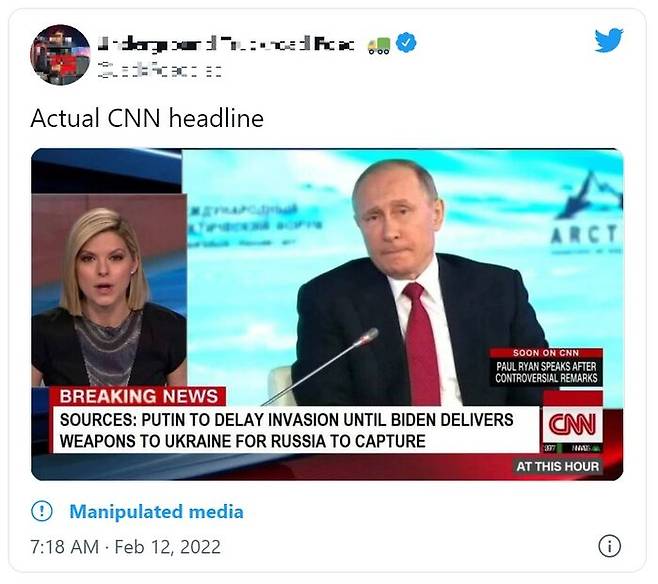Image resolution: width=658 pixels, height=584 pixels.
Task: Open the Manipulated media label link
Action: pos(156,512)
